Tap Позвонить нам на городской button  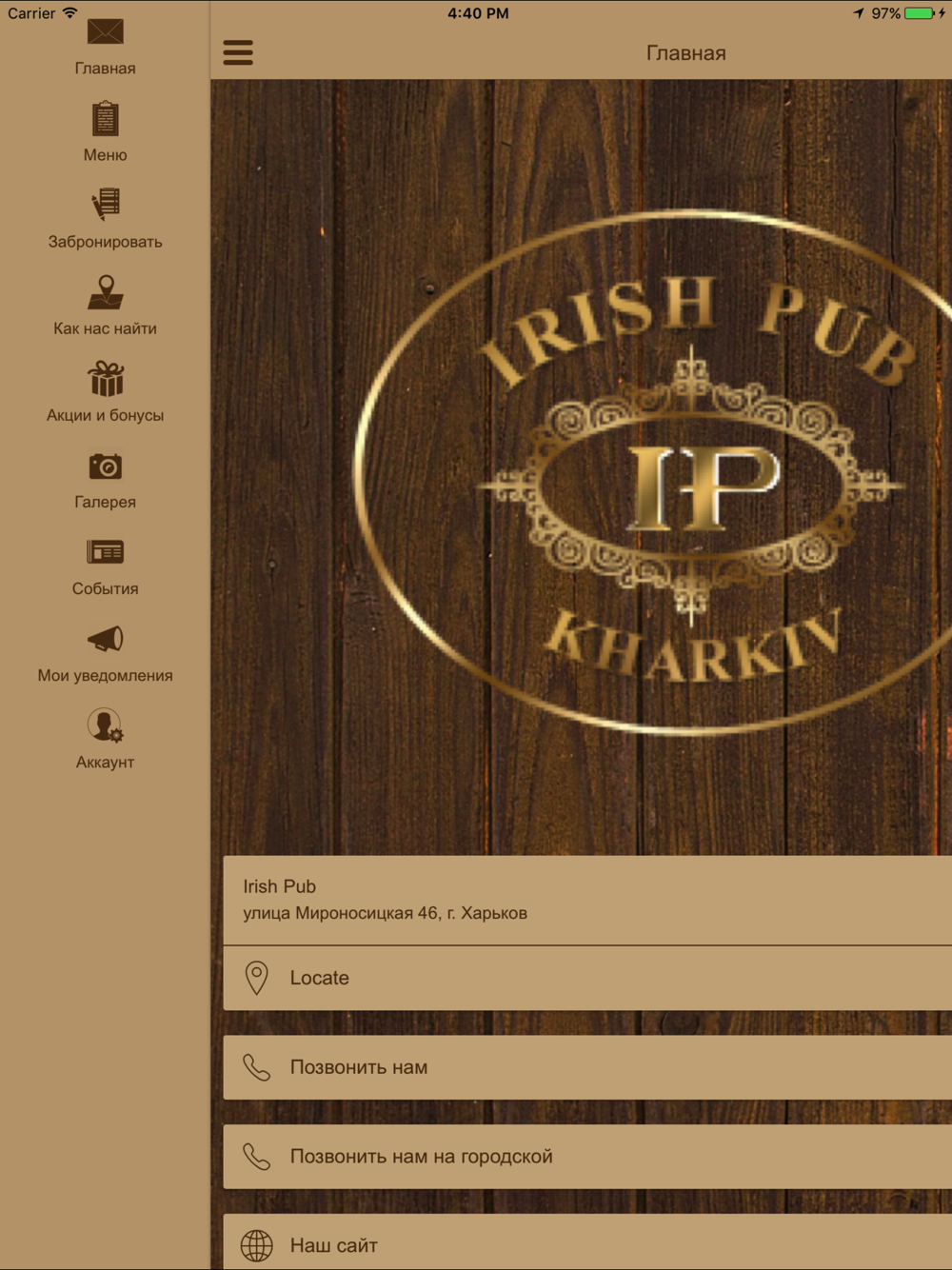tap(587, 1157)
